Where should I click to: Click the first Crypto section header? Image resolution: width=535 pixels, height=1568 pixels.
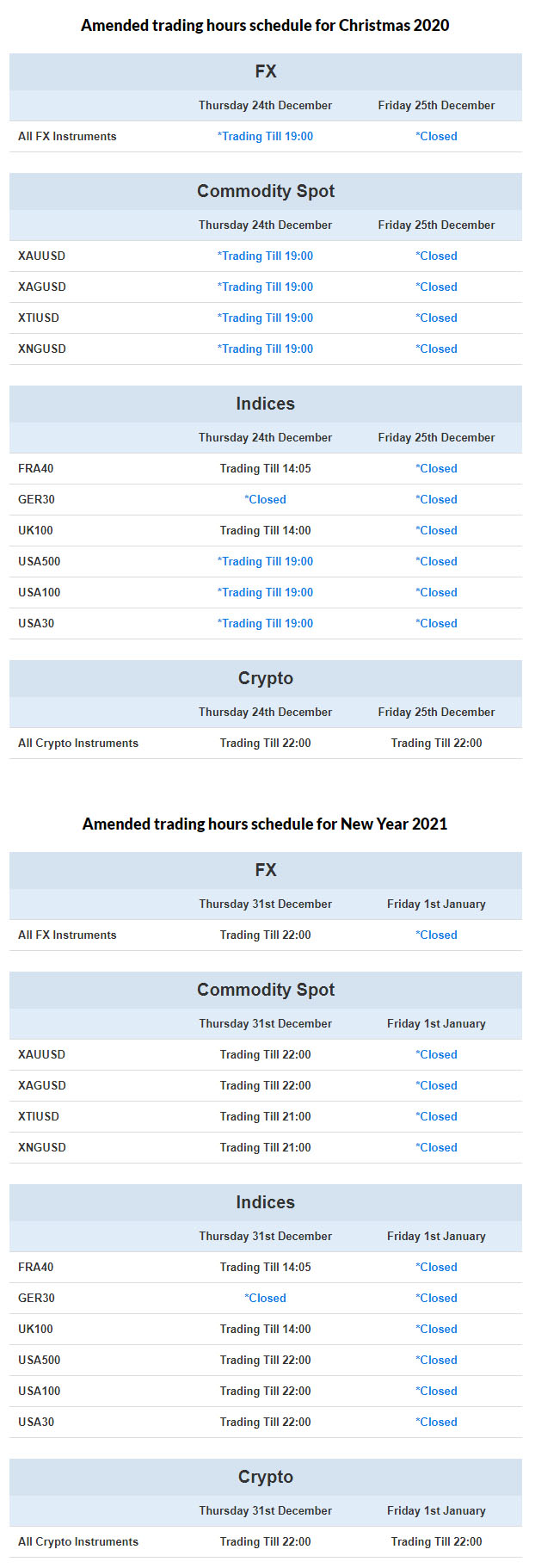coord(266,678)
